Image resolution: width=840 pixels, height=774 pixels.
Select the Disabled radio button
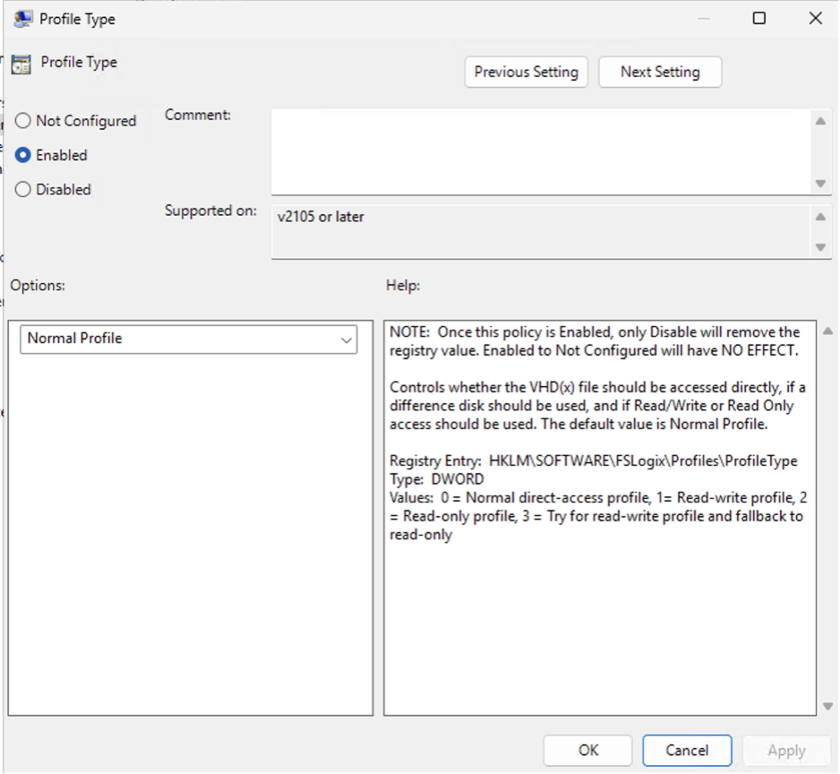22,189
